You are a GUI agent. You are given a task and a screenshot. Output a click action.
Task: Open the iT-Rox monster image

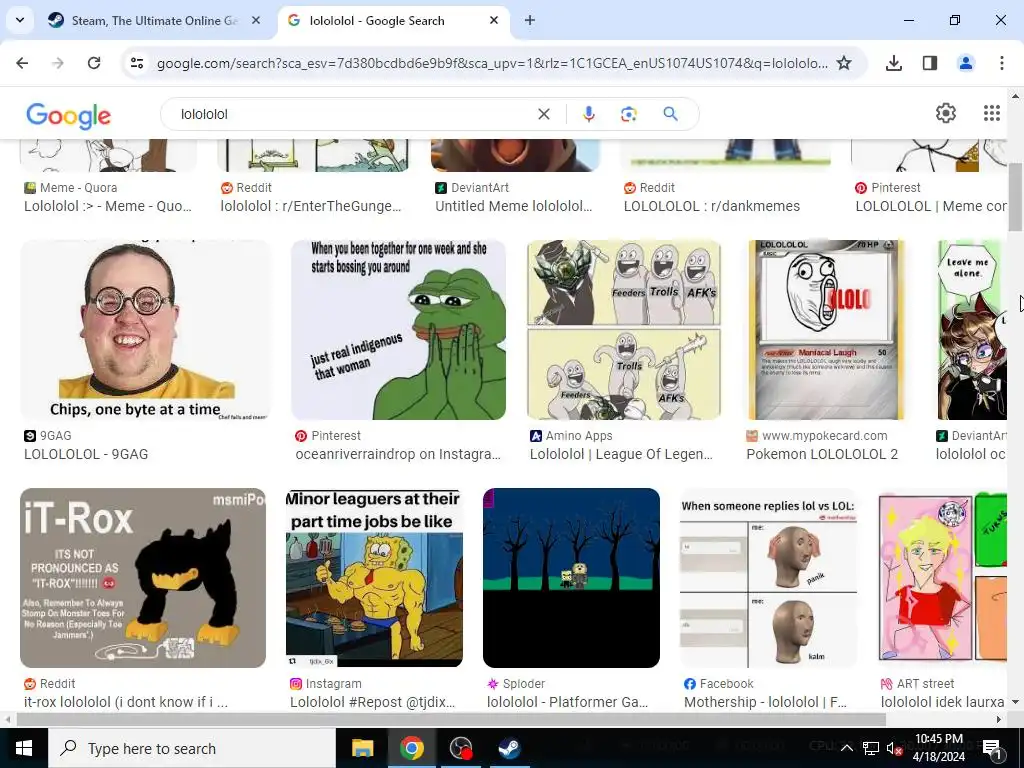143,578
